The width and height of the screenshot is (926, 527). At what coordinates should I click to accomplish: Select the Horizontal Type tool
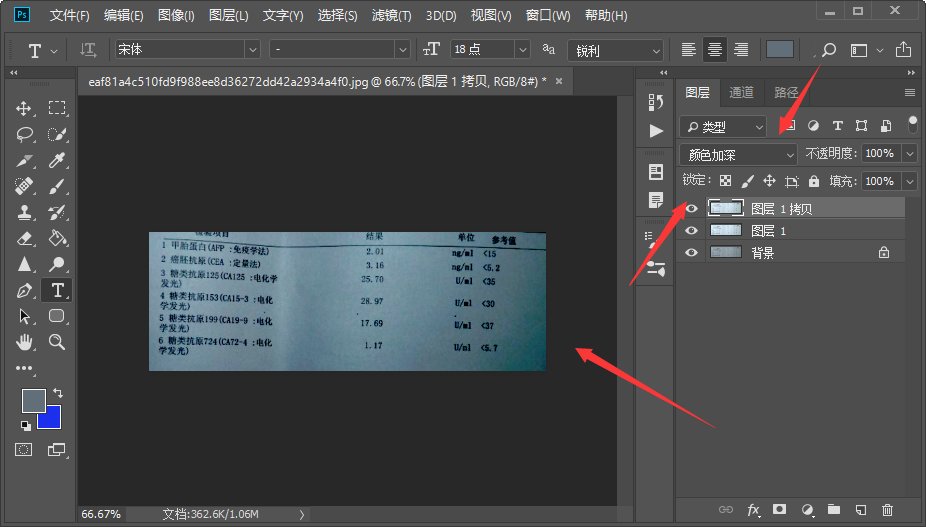57,290
